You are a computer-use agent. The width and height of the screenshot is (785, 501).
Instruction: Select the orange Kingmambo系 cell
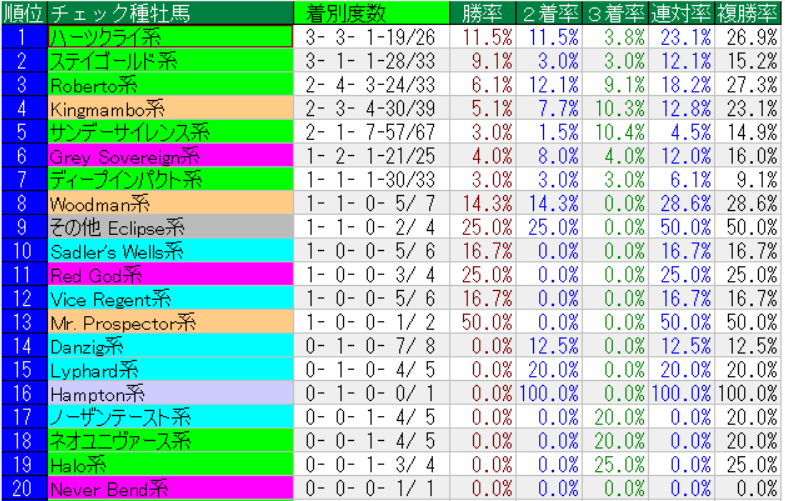click(x=170, y=108)
